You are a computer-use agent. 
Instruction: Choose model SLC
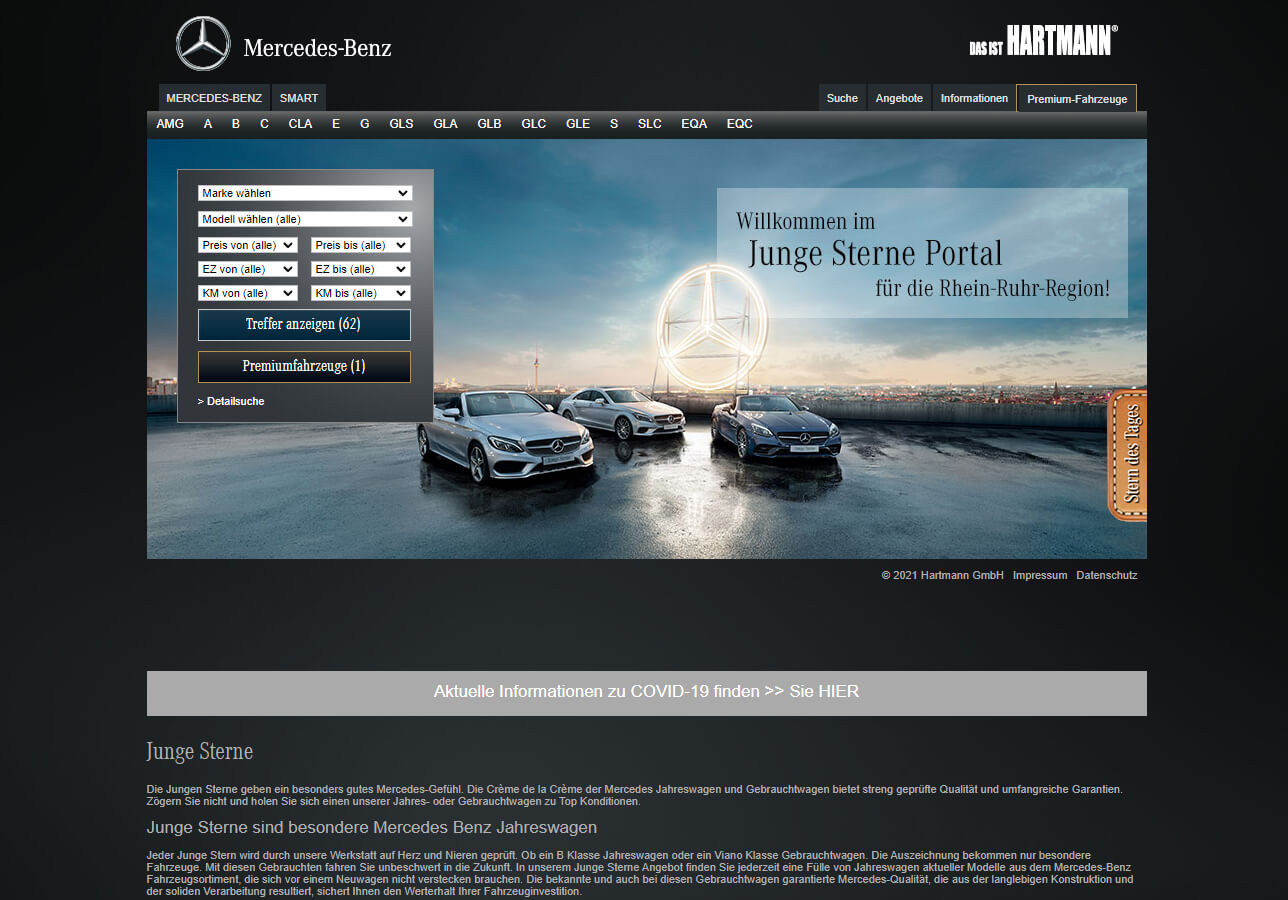click(650, 124)
